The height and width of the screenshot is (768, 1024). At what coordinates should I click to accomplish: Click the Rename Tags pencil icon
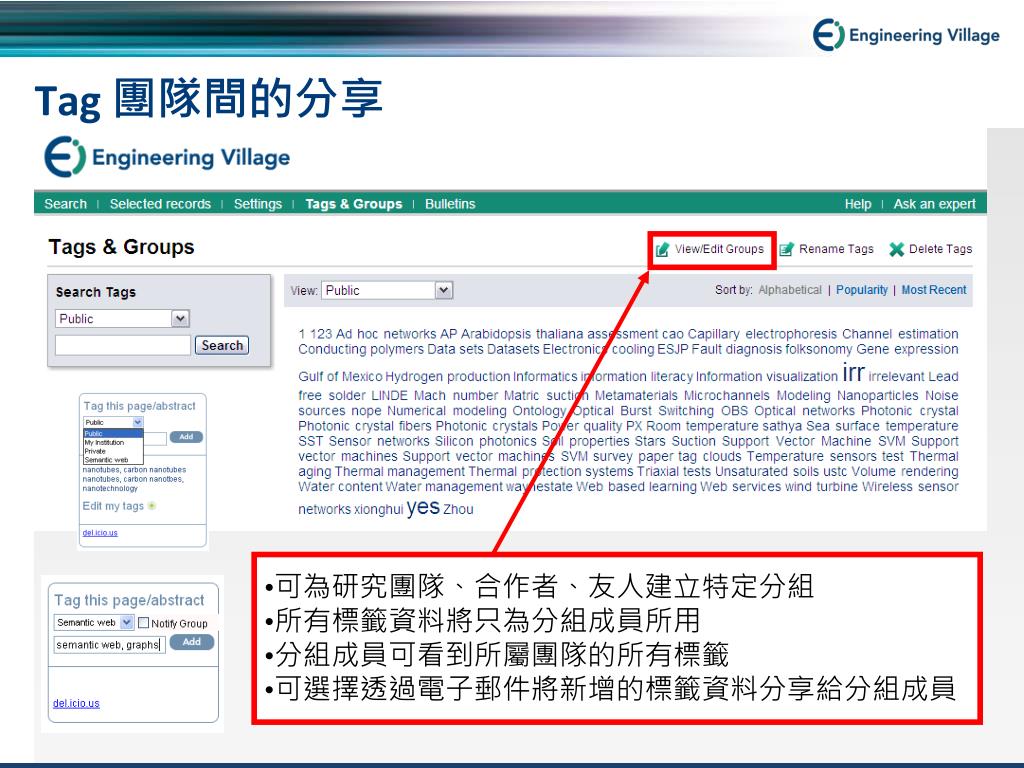point(786,249)
